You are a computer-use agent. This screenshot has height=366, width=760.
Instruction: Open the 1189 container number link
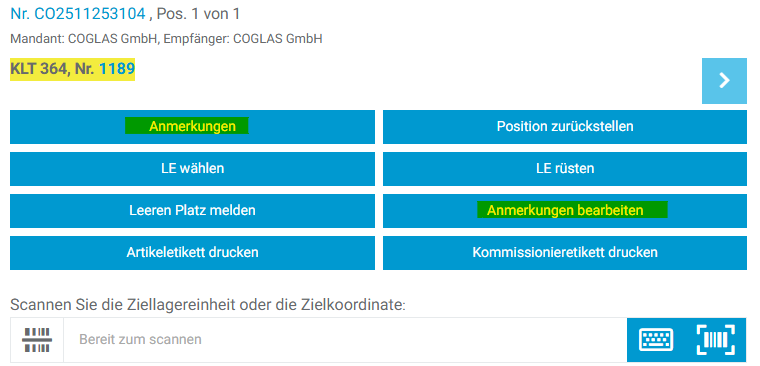[x=117, y=69]
